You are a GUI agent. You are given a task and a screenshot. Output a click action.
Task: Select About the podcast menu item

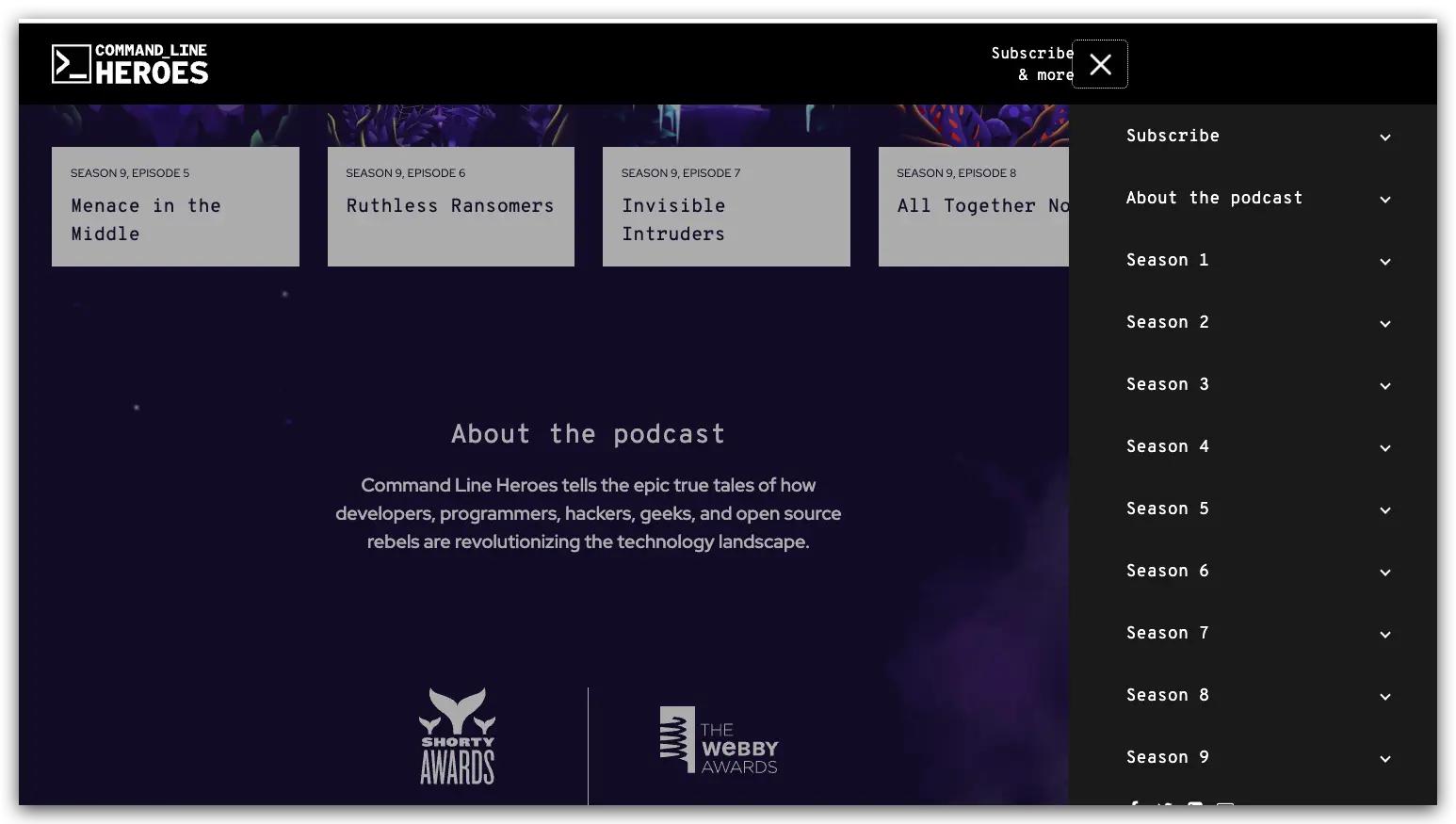coord(1214,198)
